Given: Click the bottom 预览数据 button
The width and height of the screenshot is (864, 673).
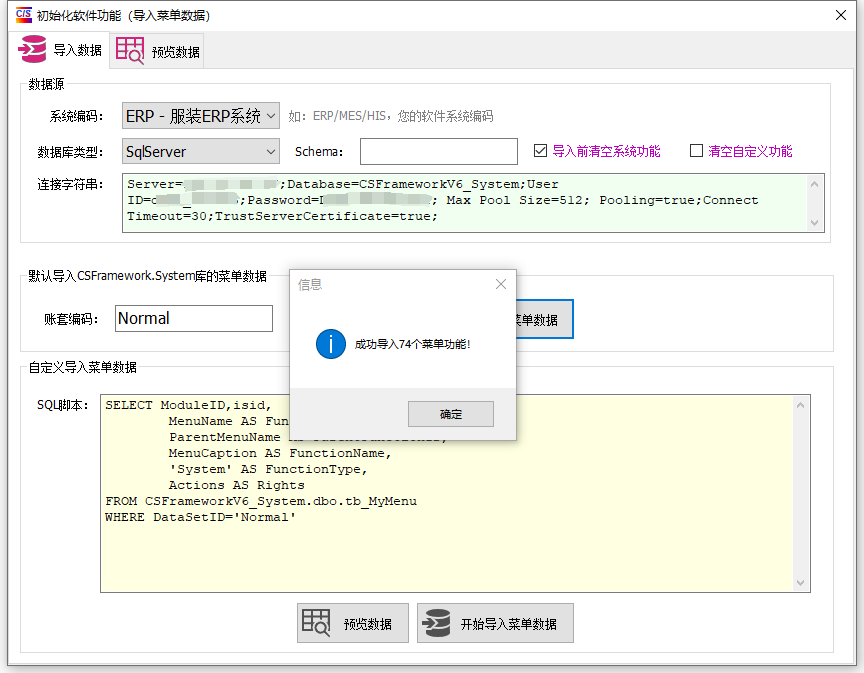Looking at the screenshot, I should click(353, 623).
